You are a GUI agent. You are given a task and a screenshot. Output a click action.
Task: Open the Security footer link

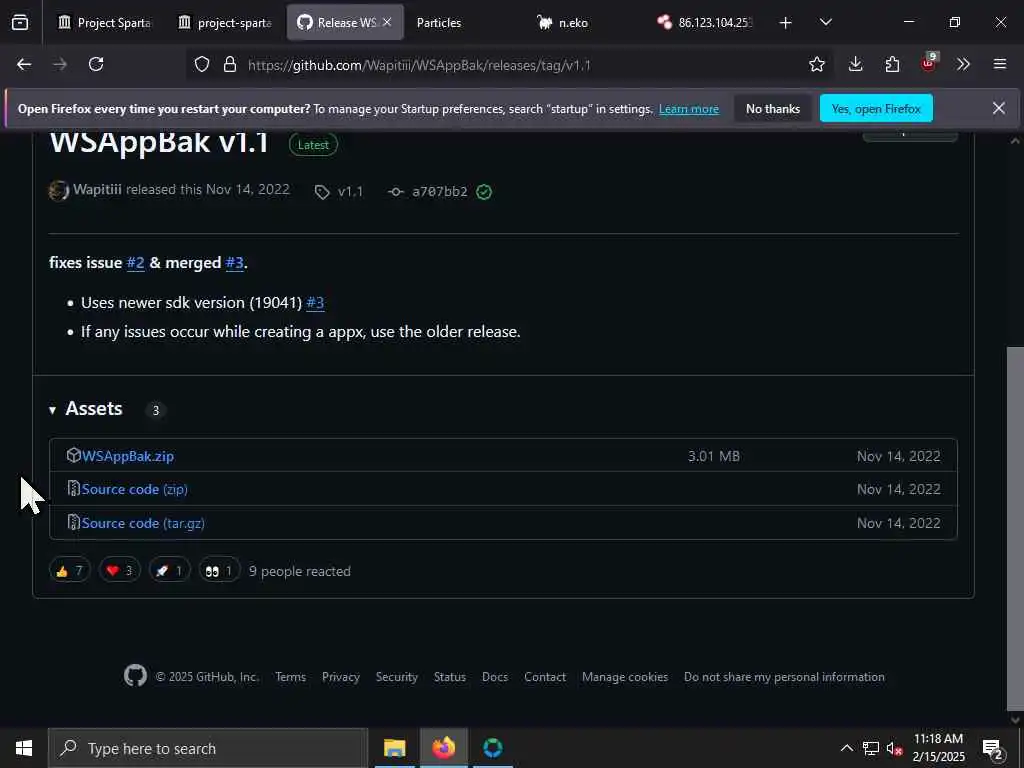(396, 677)
